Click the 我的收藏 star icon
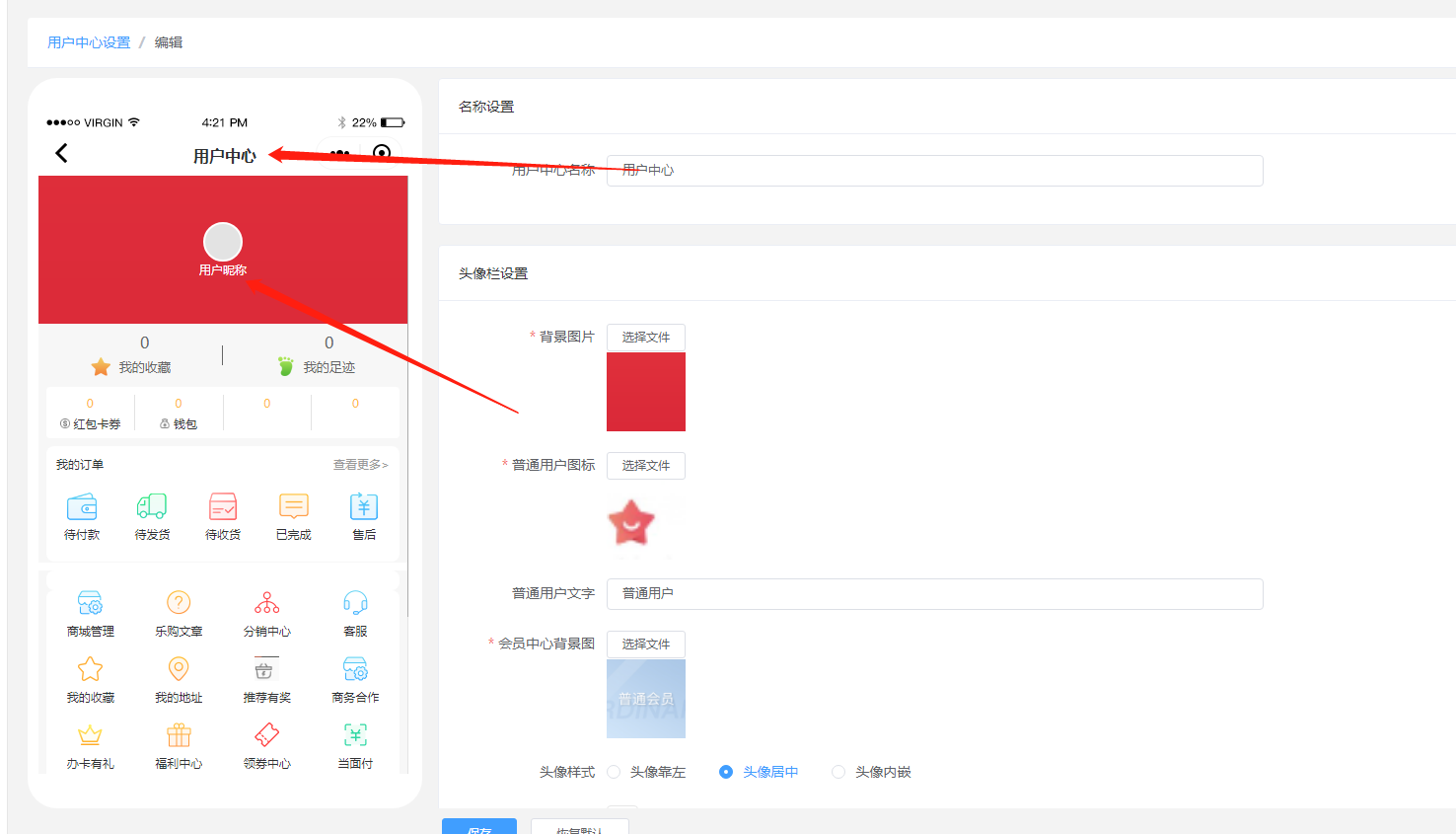1456x834 pixels. [x=101, y=367]
